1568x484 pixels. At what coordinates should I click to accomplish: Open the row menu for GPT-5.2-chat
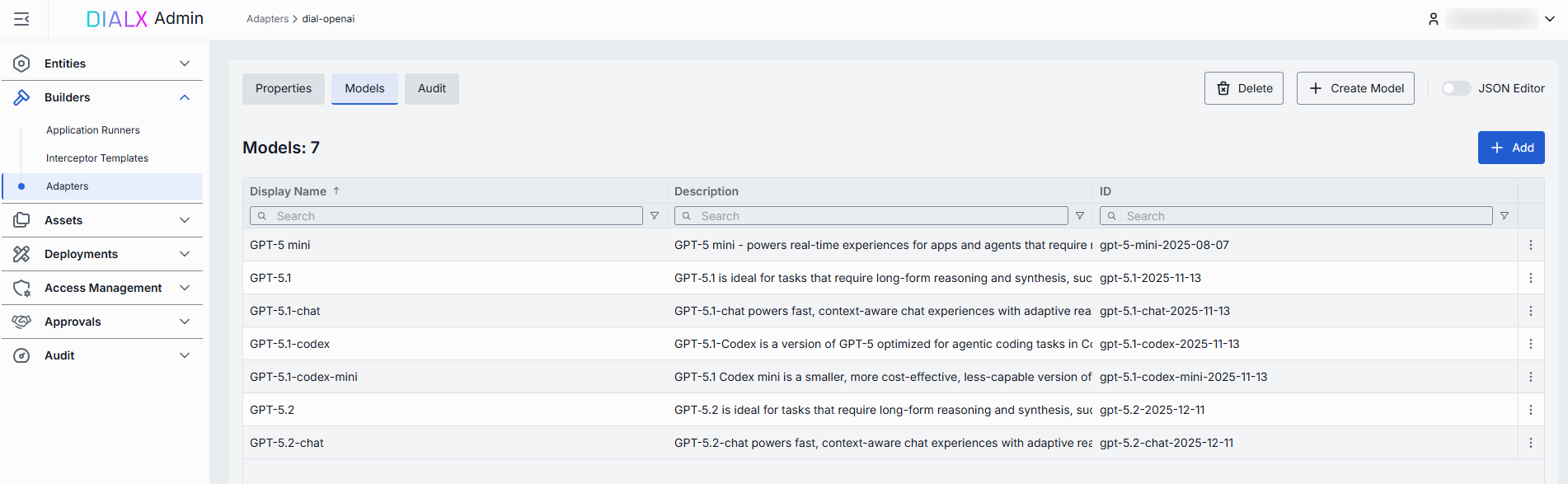(1530, 443)
